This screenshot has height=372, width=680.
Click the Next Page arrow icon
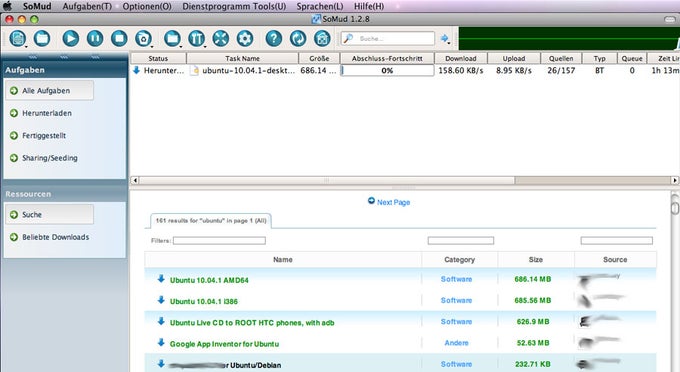click(371, 200)
